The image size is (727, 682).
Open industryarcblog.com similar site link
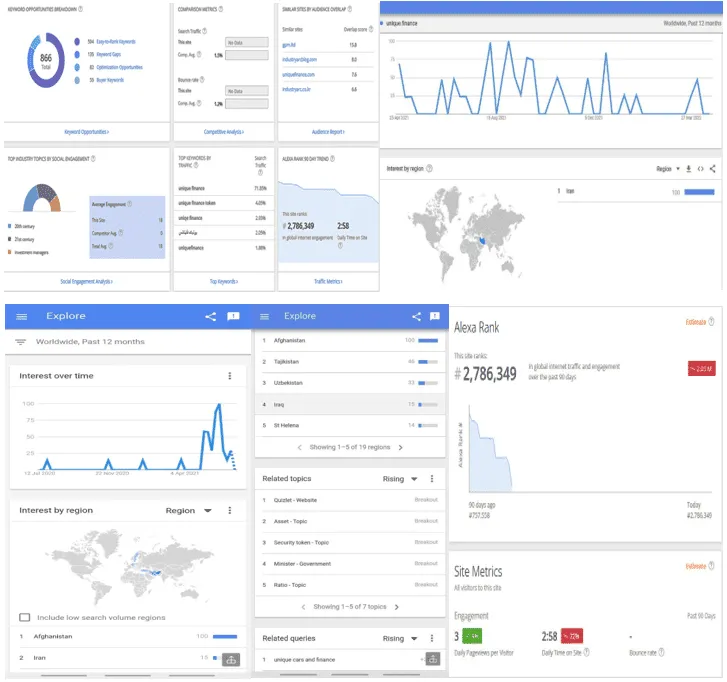click(300, 60)
